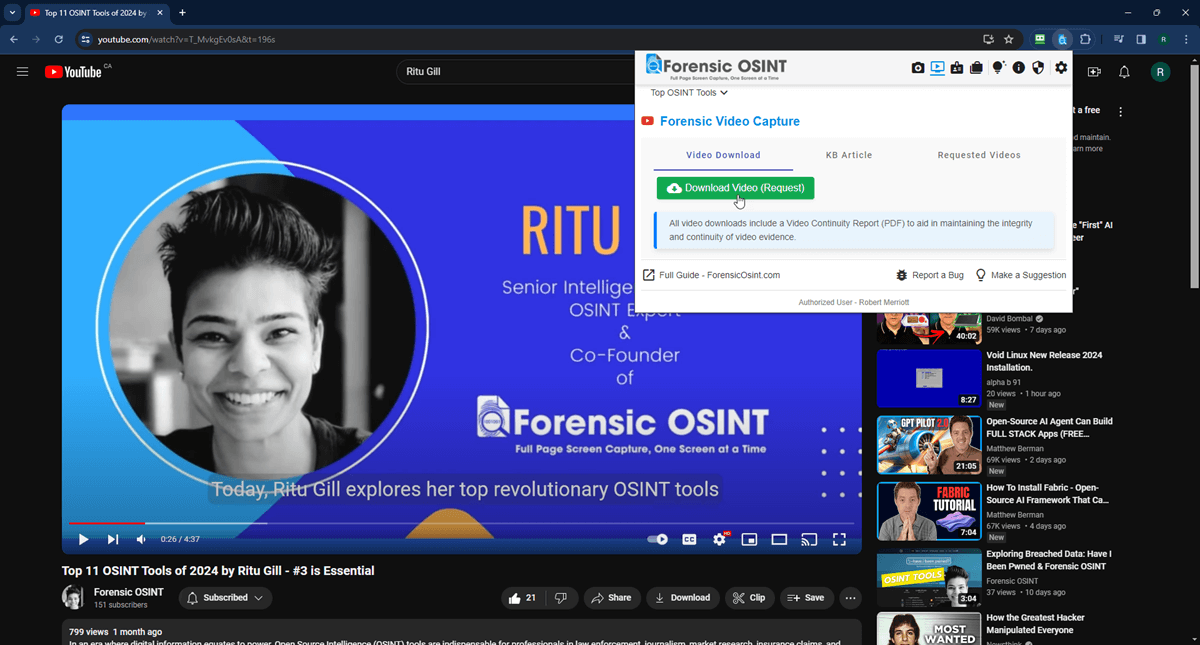
Task: Click the YouTube Download button below the video
Action: (x=683, y=598)
